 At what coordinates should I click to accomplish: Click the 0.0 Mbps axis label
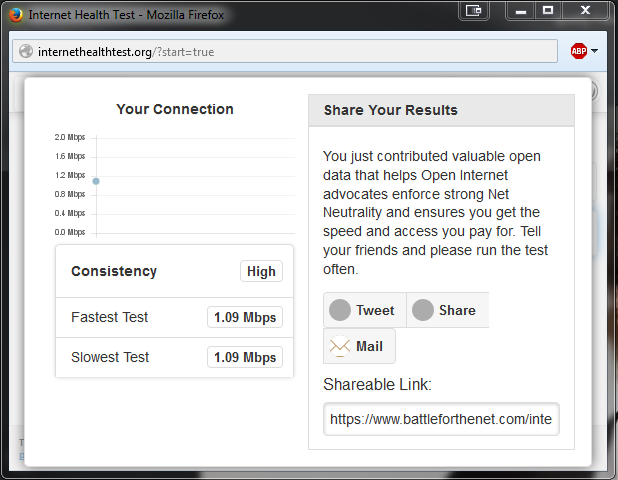point(70,232)
